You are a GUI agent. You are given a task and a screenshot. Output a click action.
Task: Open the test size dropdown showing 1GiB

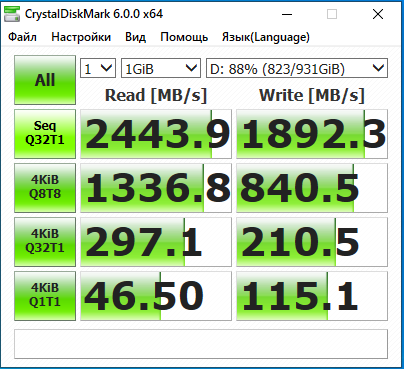161,68
